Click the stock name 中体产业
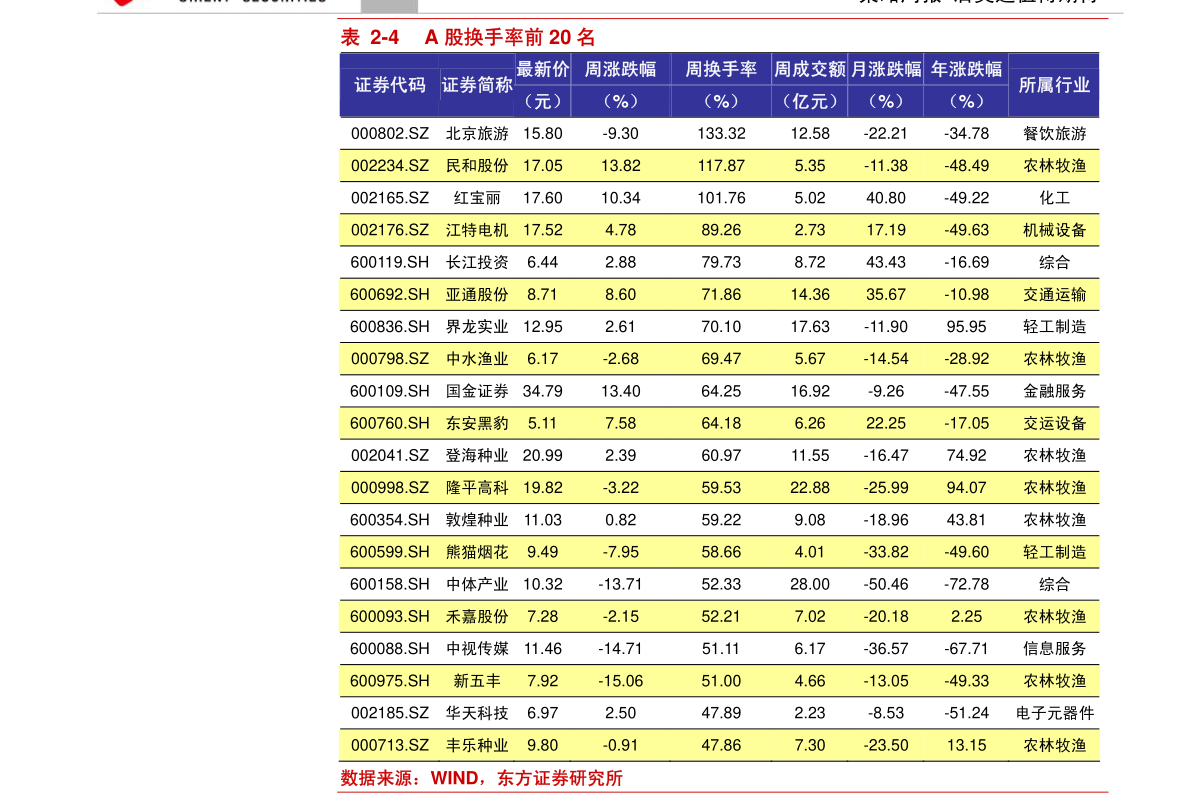Viewport: 1191px width, 808px height. (x=477, y=584)
